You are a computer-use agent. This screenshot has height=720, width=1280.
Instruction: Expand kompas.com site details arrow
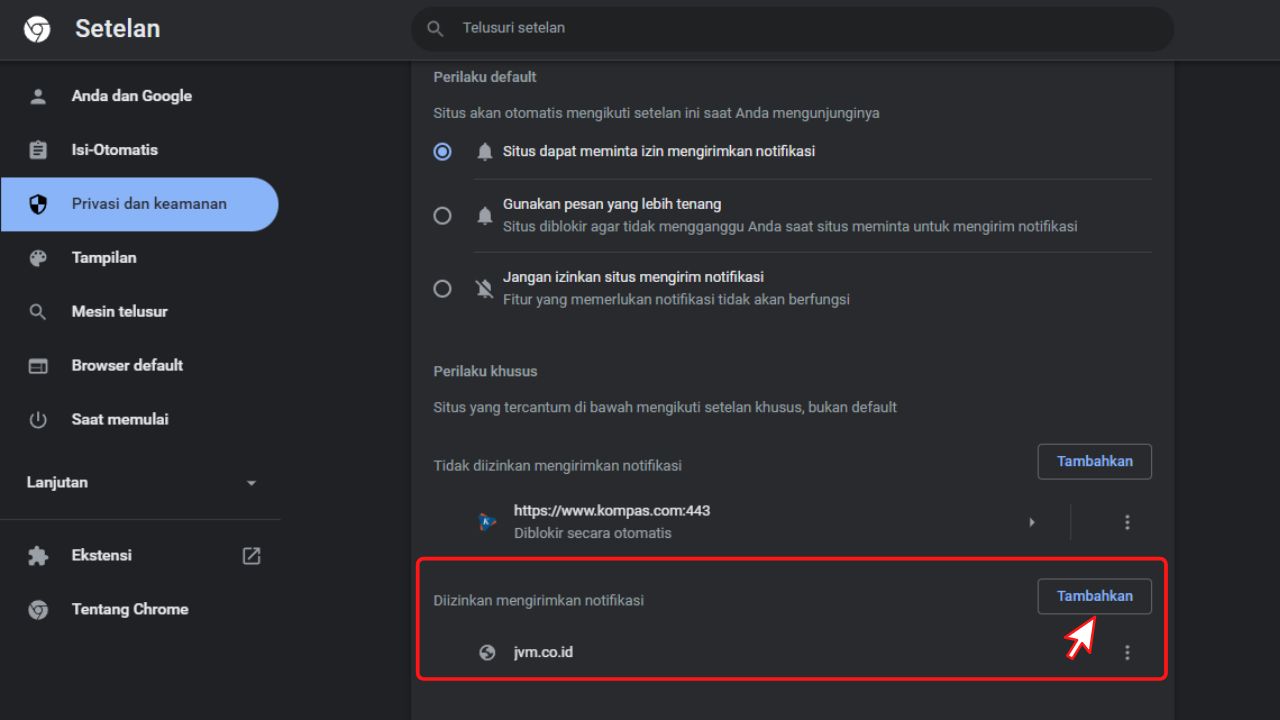pos(1032,522)
